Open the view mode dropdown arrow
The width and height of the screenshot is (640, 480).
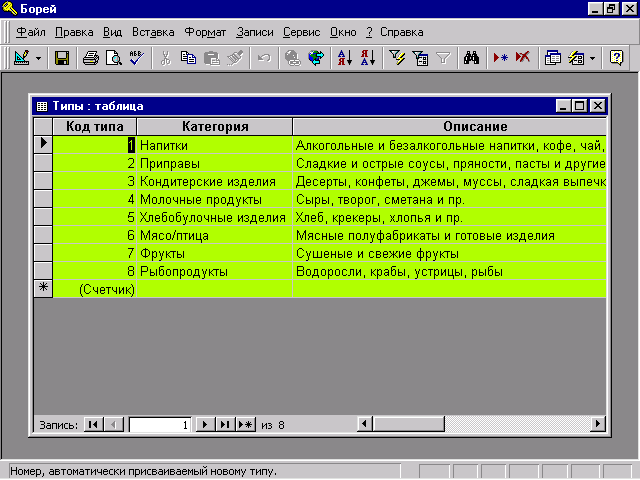point(38,58)
